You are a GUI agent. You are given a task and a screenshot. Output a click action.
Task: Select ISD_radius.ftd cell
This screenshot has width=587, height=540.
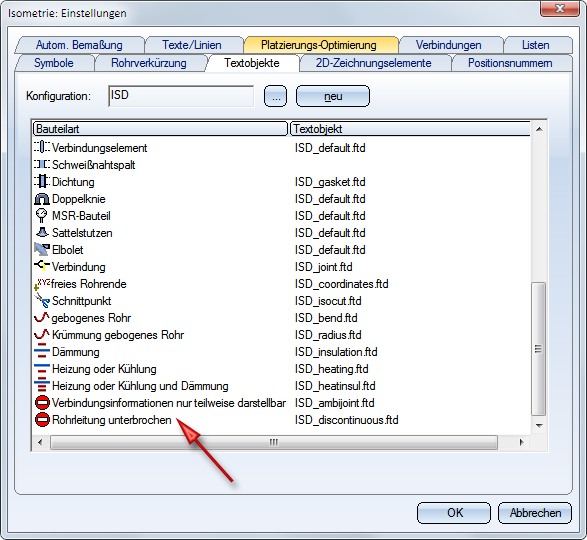pyautogui.click(x=328, y=335)
